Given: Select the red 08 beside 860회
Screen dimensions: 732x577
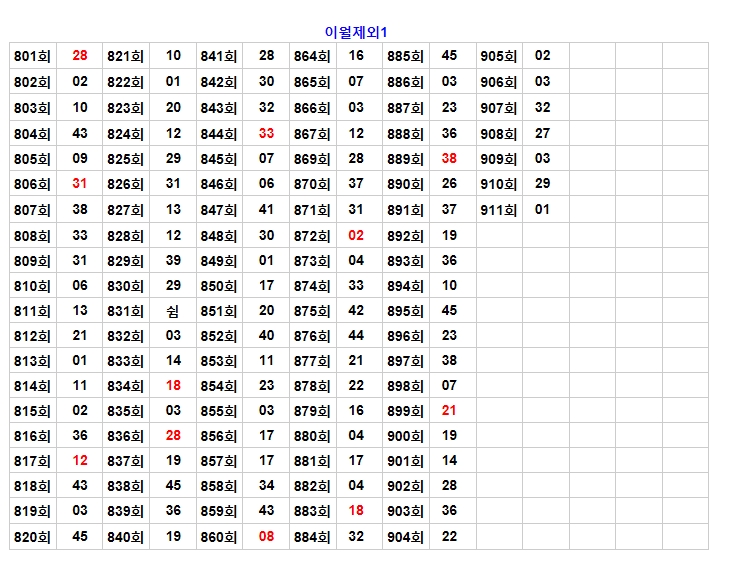Looking at the screenshot, I should coord(266,536).
